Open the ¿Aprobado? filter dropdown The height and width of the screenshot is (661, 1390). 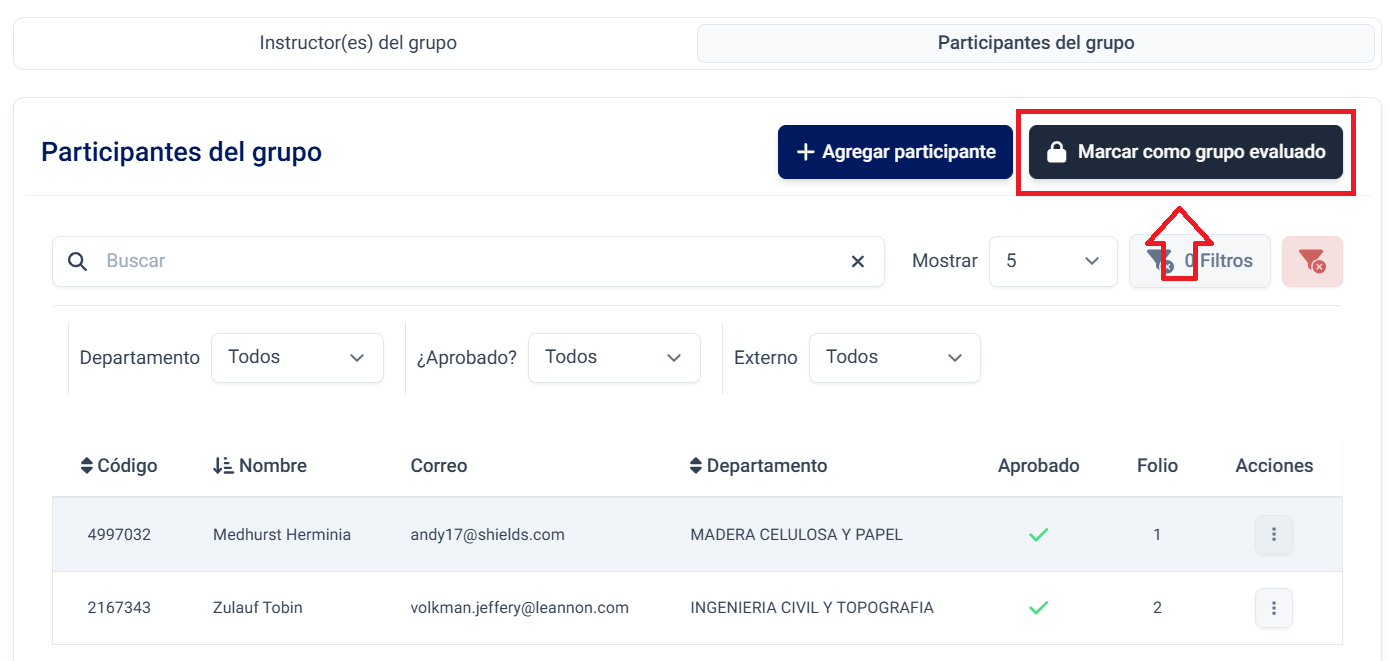click(x=614, y=358)
